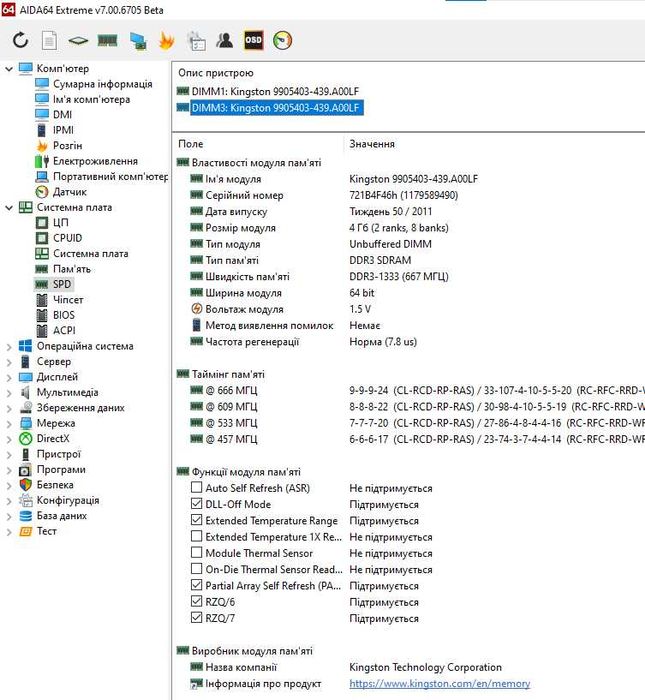Select the Розгін flame tree item
This screenshot has height=700, width=645.
tap(67, 146)
